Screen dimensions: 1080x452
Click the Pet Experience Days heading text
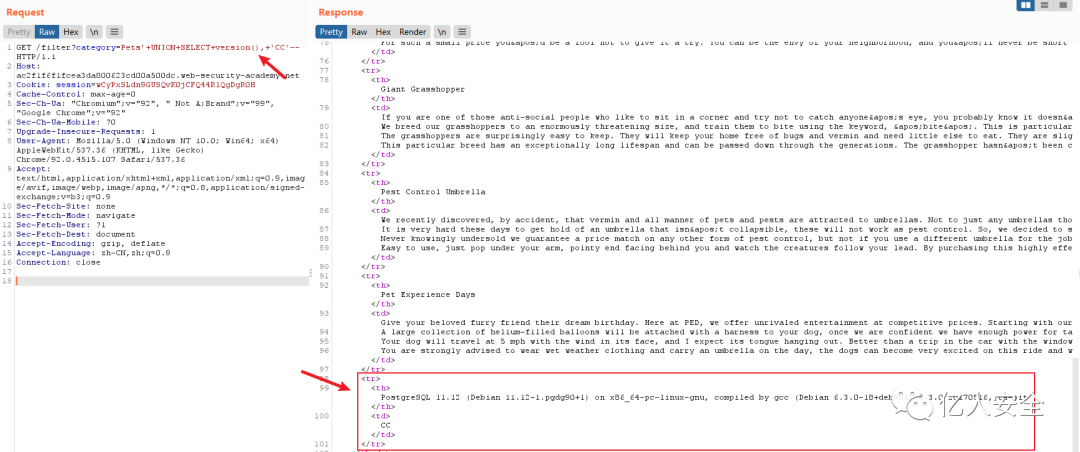coord(428,294)
